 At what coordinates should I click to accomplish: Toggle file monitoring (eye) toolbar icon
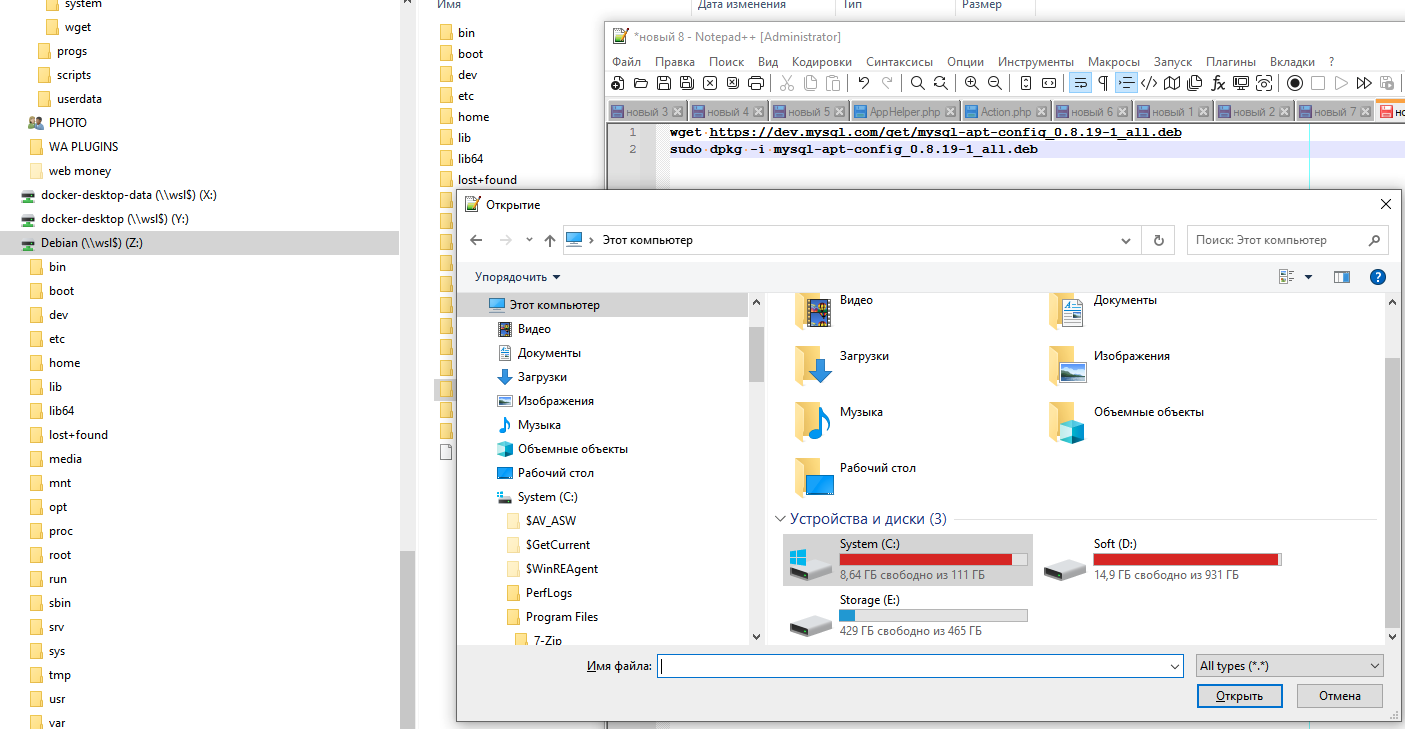[x=1264, y=83]
